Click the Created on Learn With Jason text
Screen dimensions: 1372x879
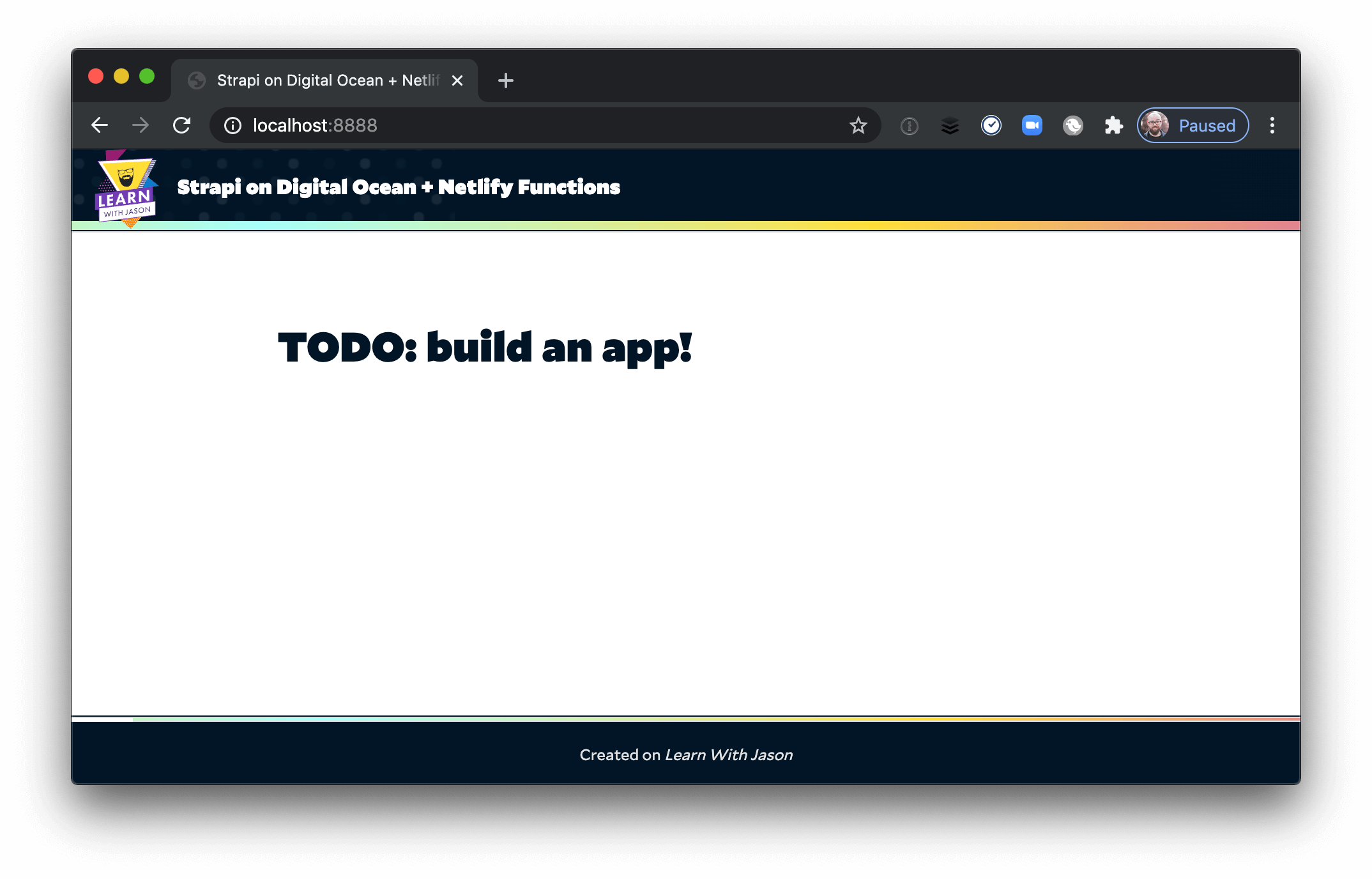pos(685,754)
